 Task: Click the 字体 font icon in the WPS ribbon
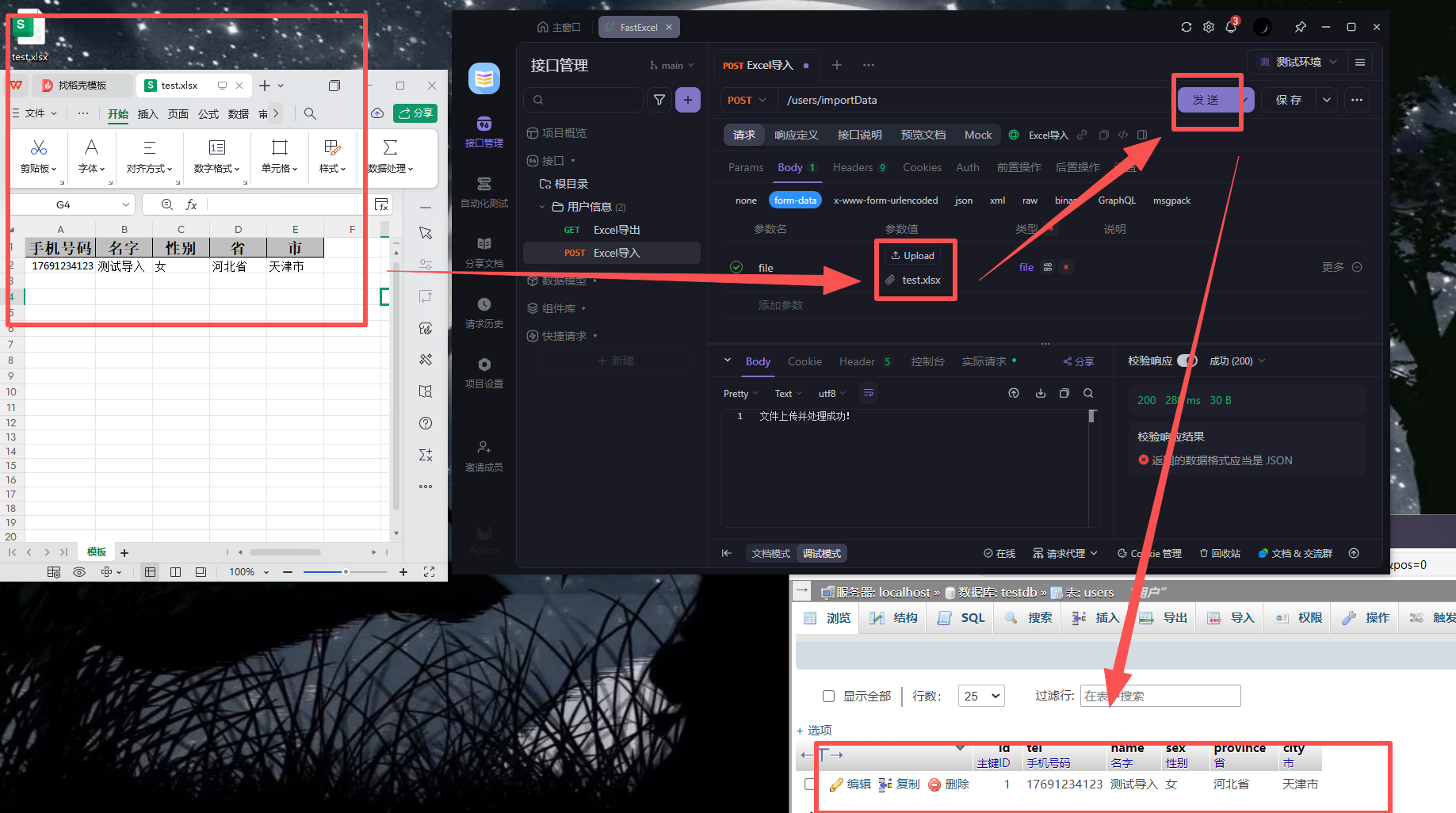click(x=91, y=147)
